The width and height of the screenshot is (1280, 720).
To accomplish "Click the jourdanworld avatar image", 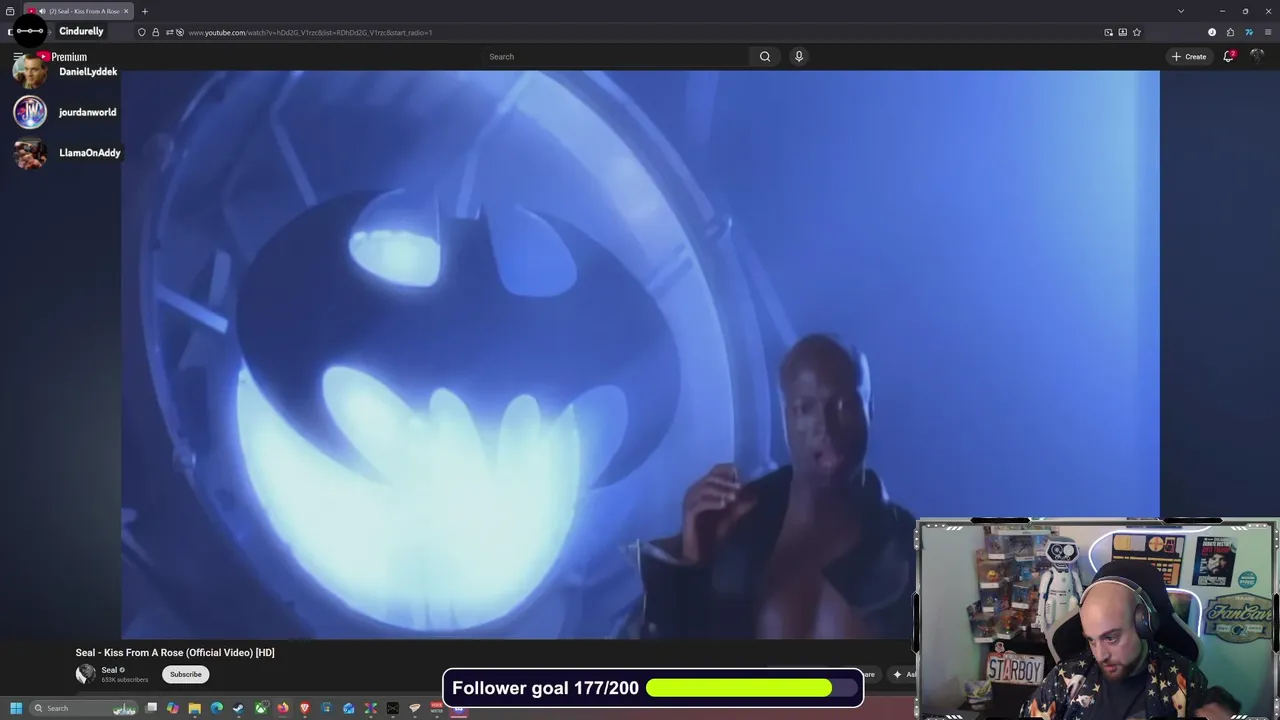I will 30,112.
